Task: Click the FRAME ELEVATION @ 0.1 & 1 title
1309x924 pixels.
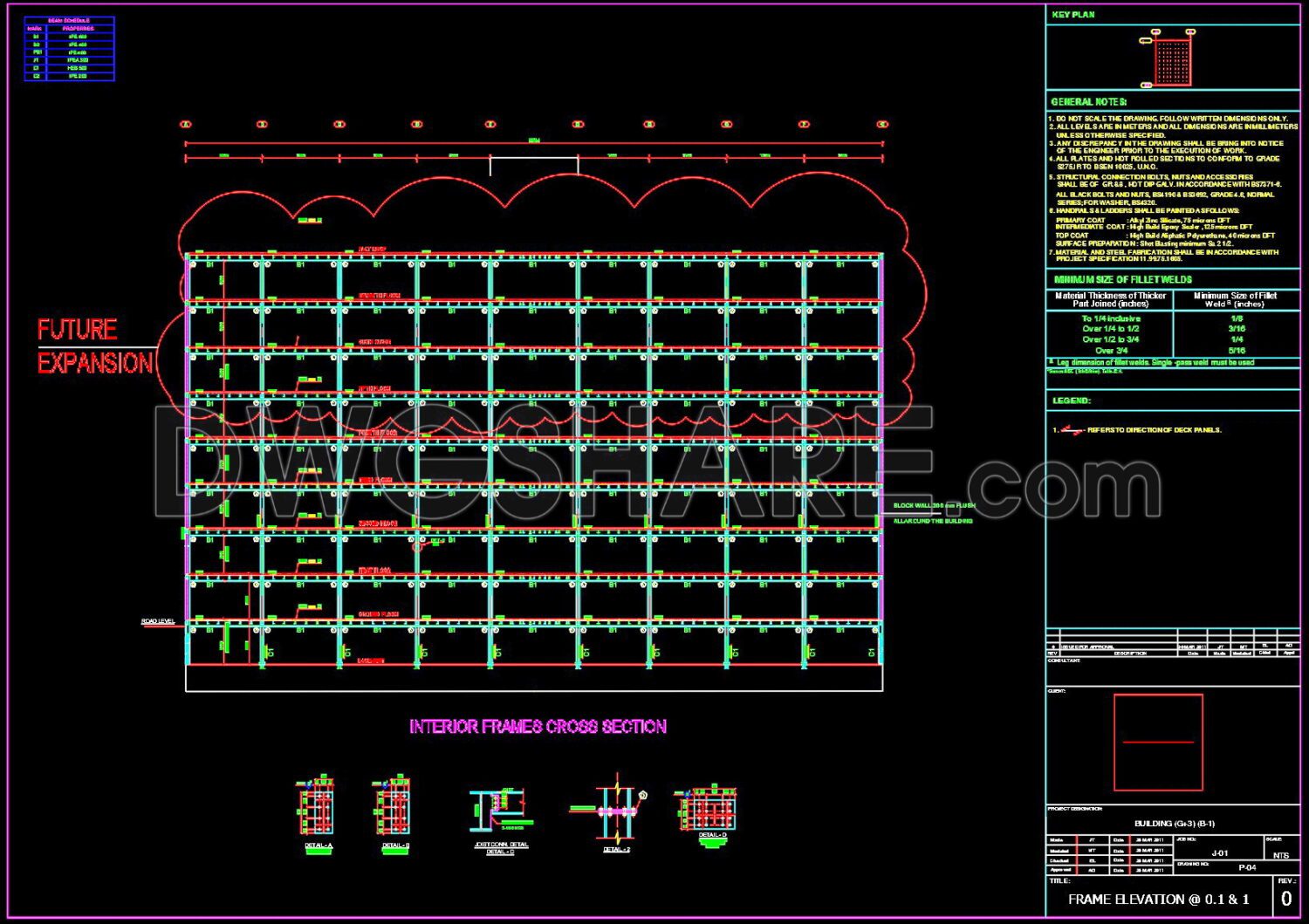Action: pos(1158,900)
